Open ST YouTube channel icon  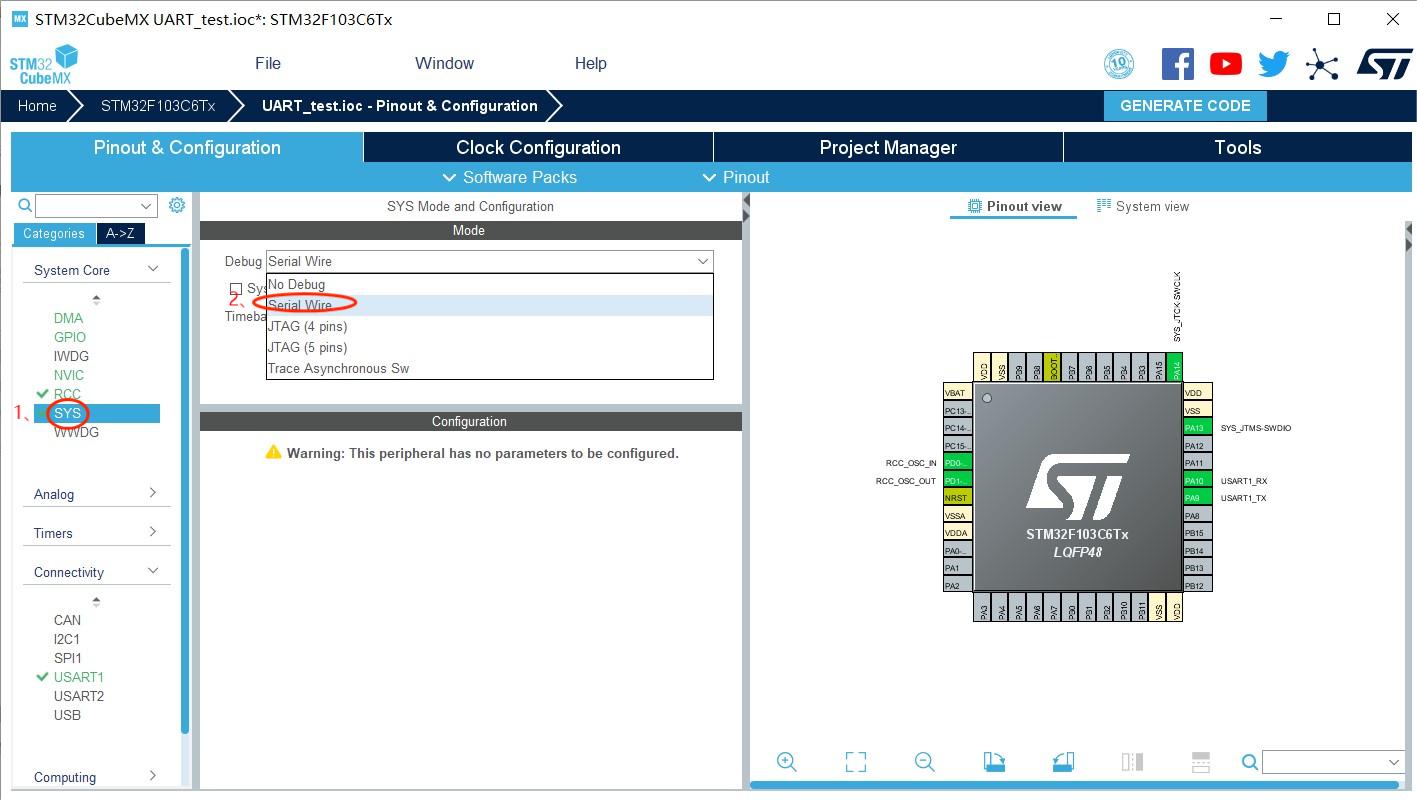click(1225, 64)
